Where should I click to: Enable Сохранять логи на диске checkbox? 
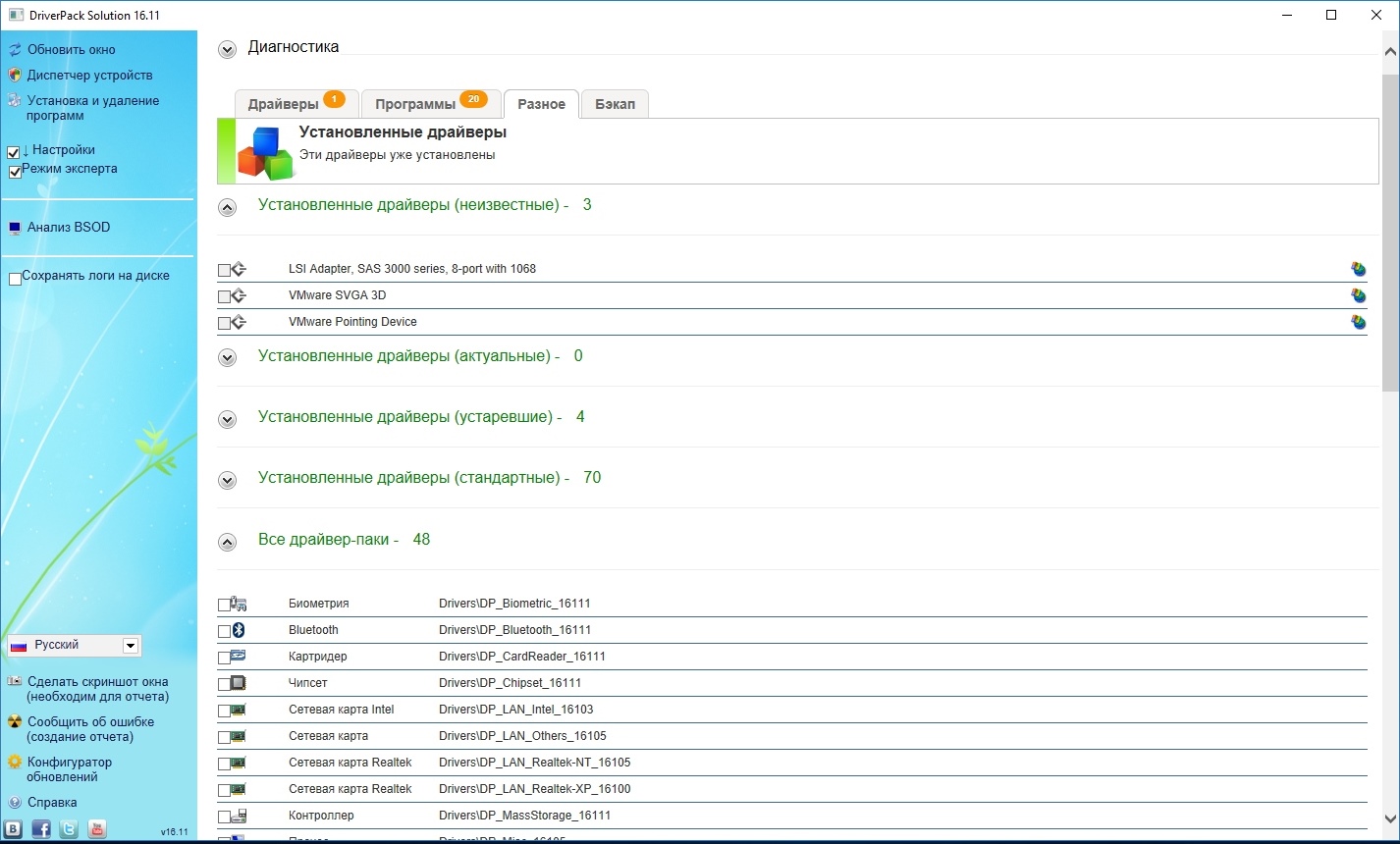pos(16,279)
